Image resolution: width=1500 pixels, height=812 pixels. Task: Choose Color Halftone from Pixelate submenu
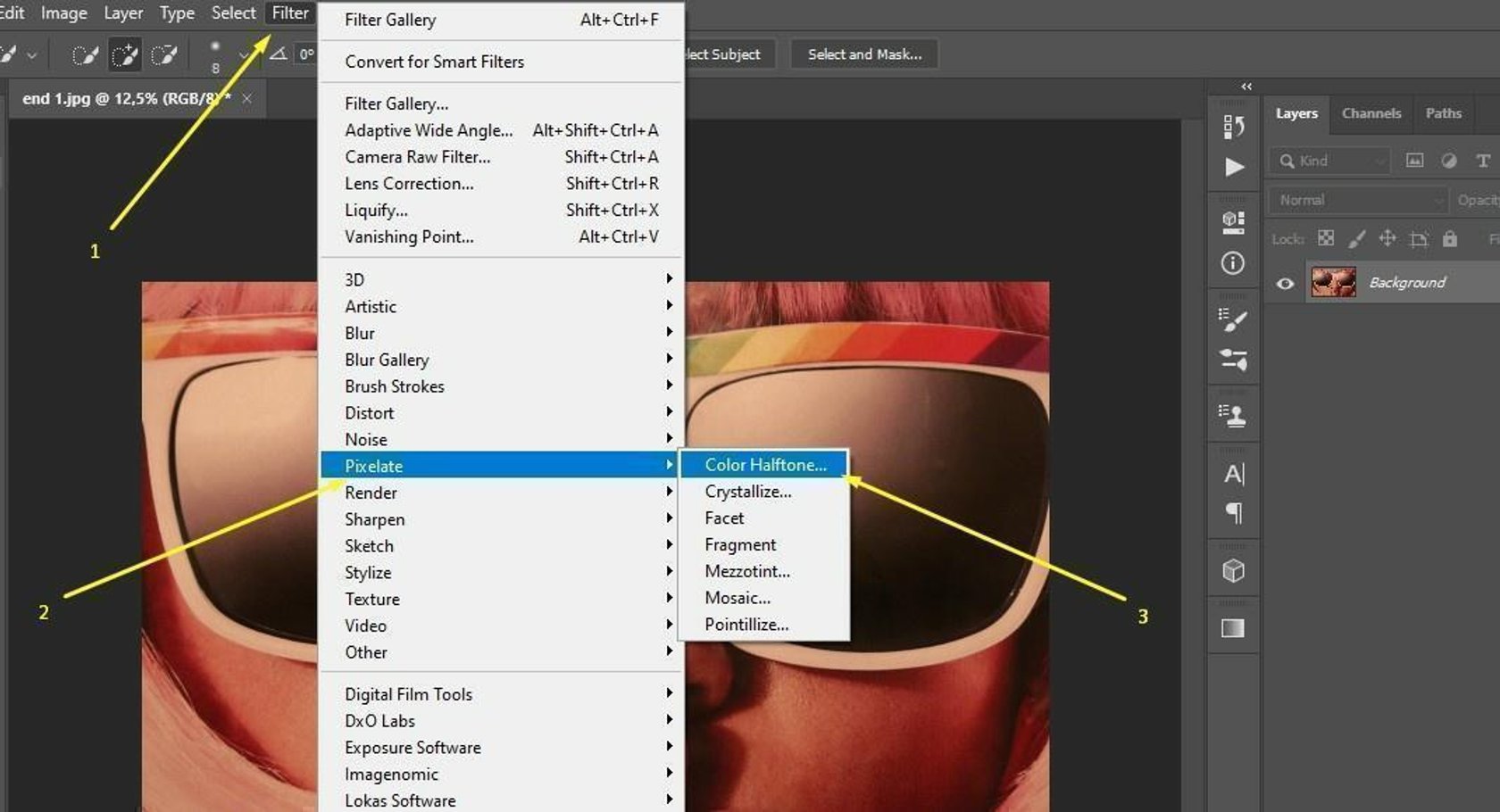pos(765,464)
